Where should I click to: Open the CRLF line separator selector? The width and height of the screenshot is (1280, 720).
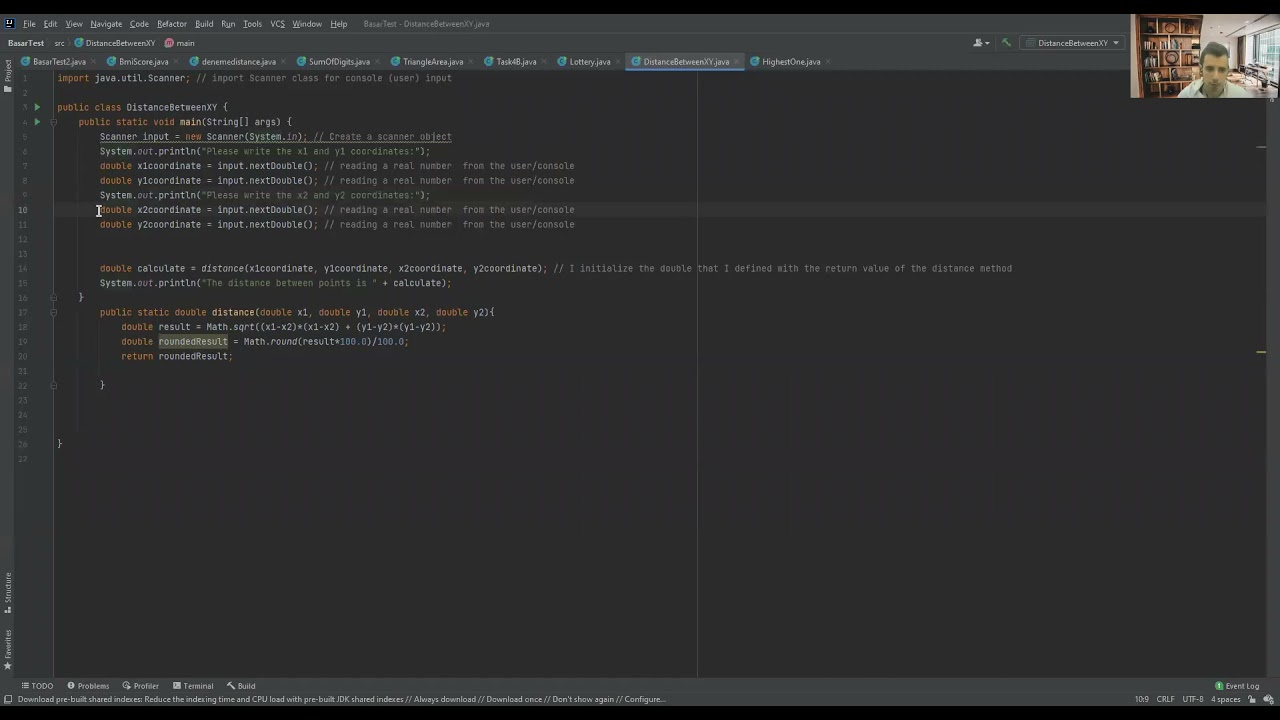(x=1165, y=700)
